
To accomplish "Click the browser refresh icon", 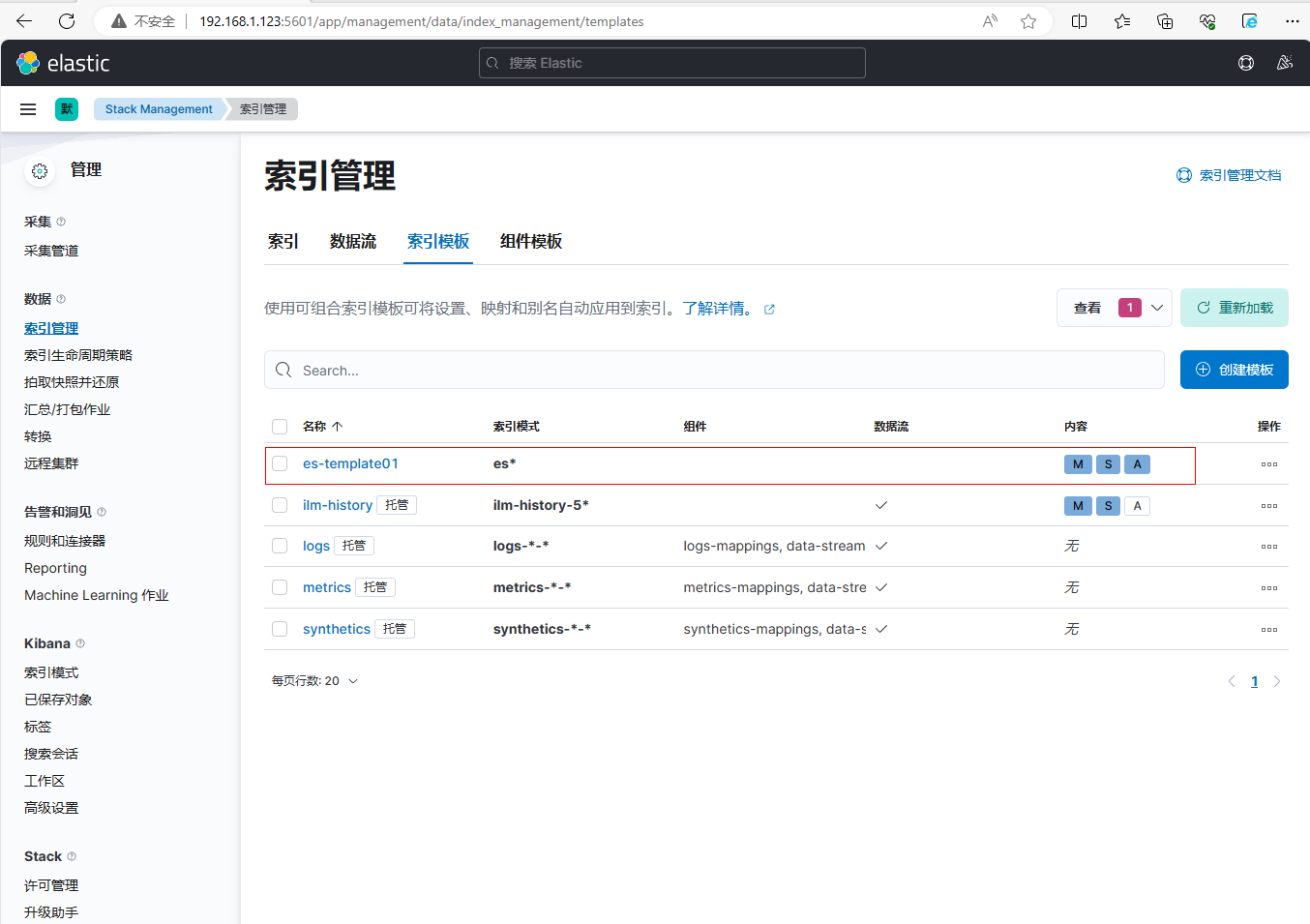I will [67, 21].
